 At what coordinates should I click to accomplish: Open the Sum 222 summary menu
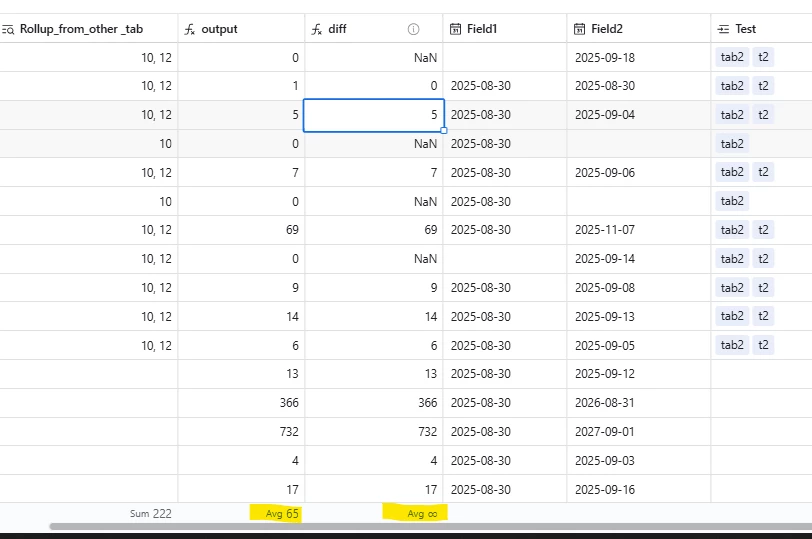[x=150, y=514]
